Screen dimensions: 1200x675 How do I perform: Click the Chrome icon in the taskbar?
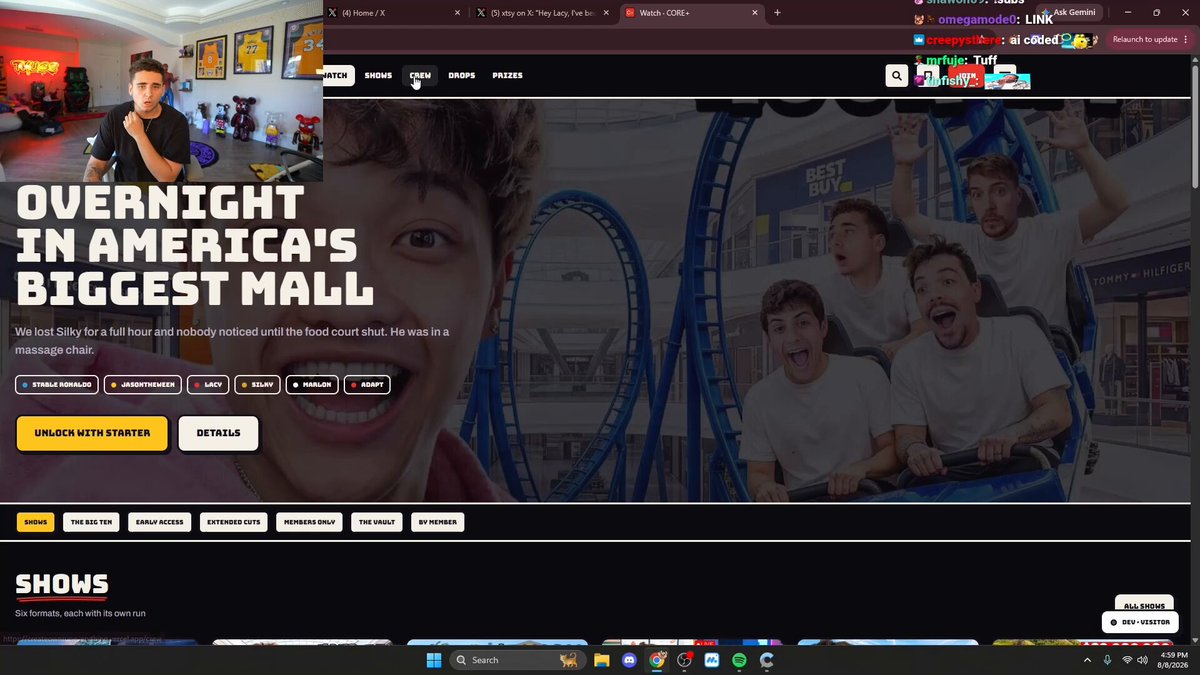(657, 660)
